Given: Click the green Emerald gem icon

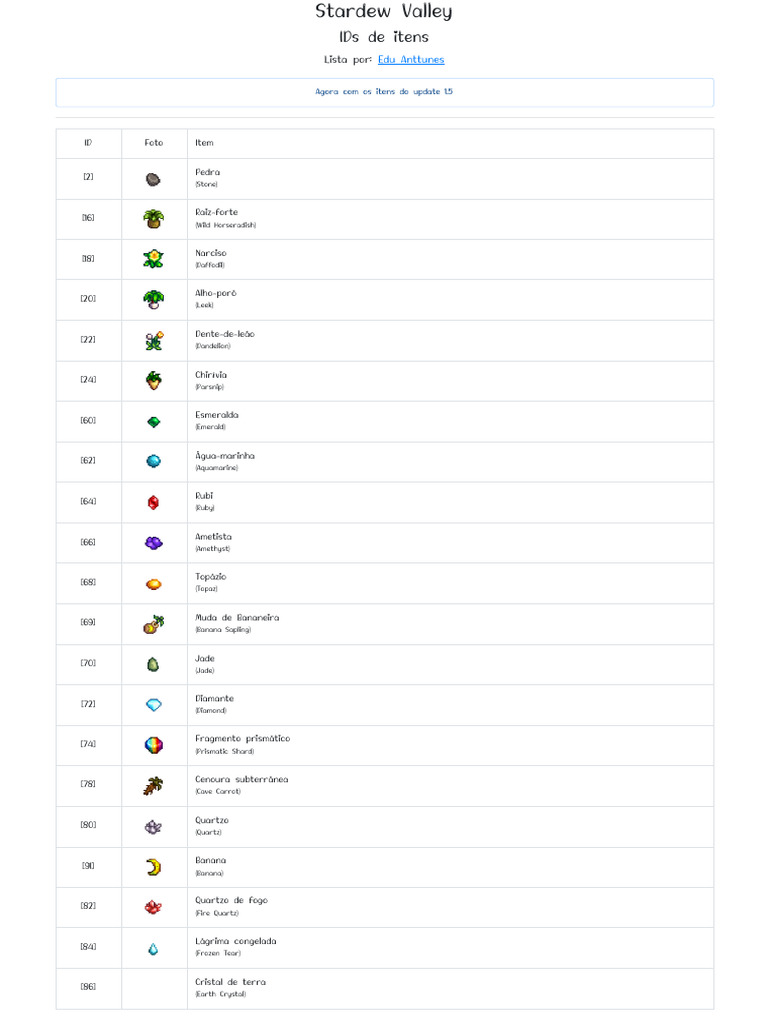Looking at the screenshot, I should click(153, 422).
